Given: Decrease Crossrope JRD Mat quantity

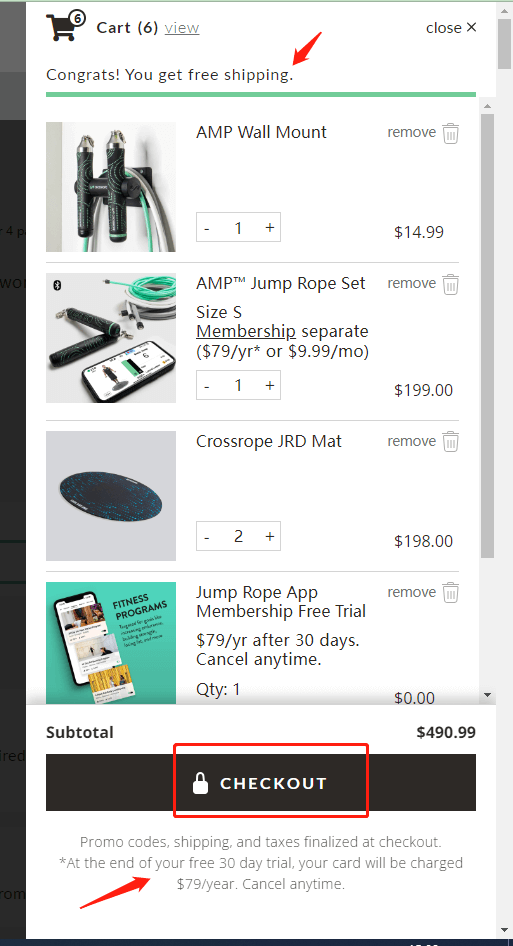Looking at the screenshot, I should point(207,536).
